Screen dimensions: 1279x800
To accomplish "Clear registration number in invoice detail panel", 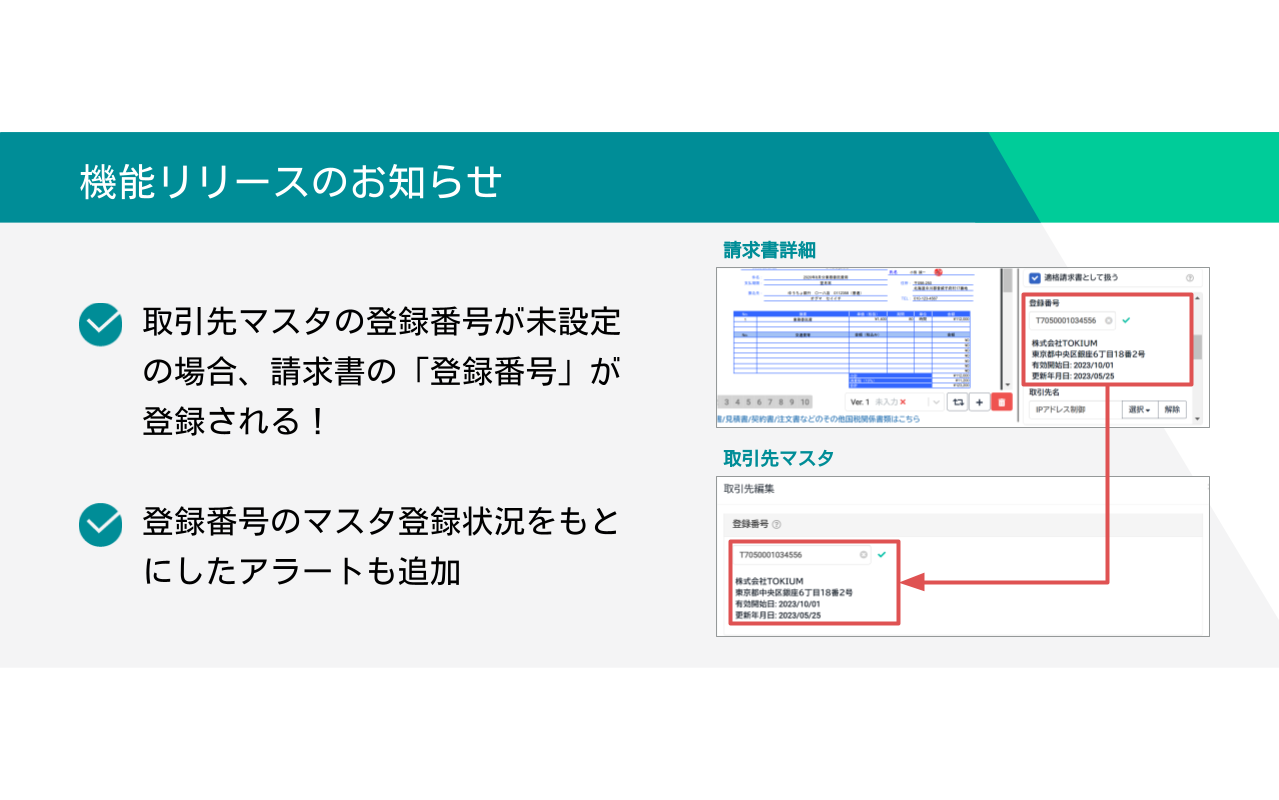I will tap(1108, 321).
